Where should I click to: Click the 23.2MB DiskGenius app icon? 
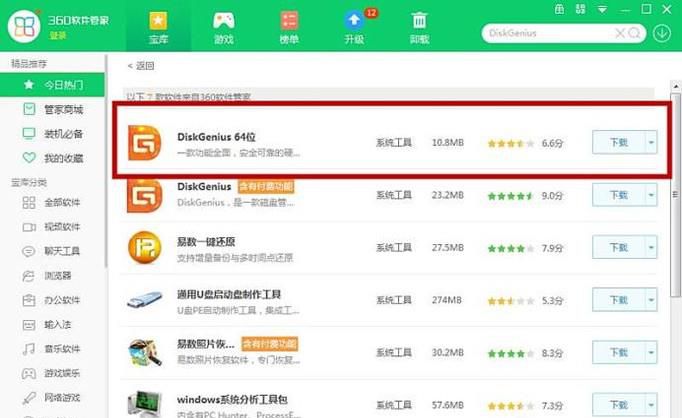coord(144,195)
